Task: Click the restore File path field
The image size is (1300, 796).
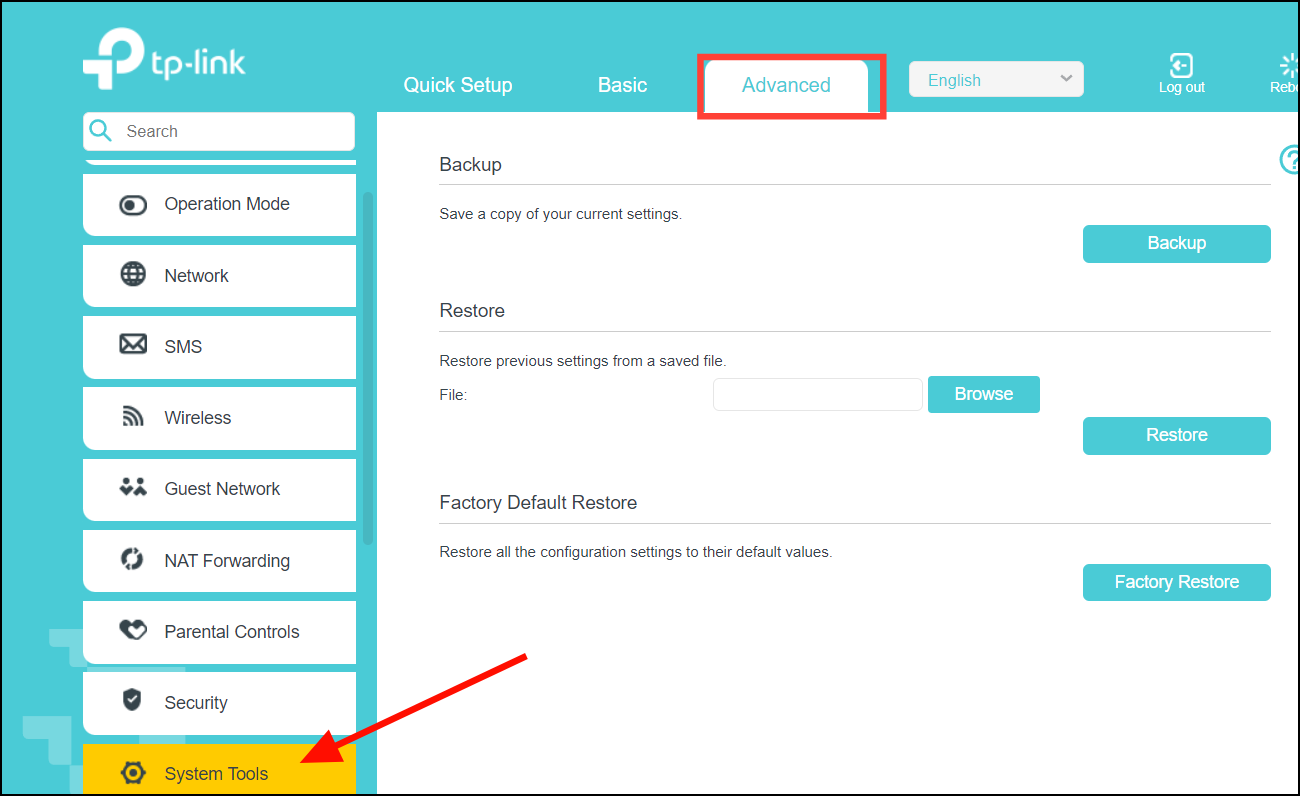Action: pyautogui.click(x=818, y=394)
